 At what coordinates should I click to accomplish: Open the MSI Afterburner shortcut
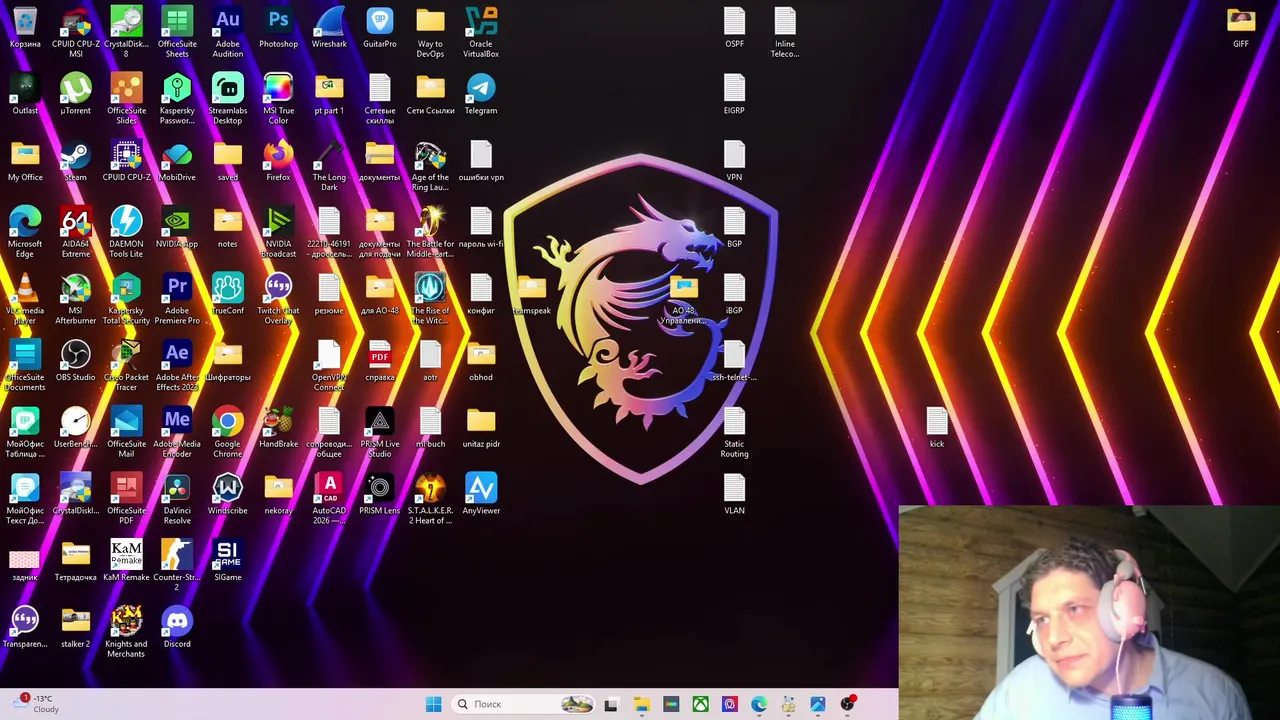point(76,299)
